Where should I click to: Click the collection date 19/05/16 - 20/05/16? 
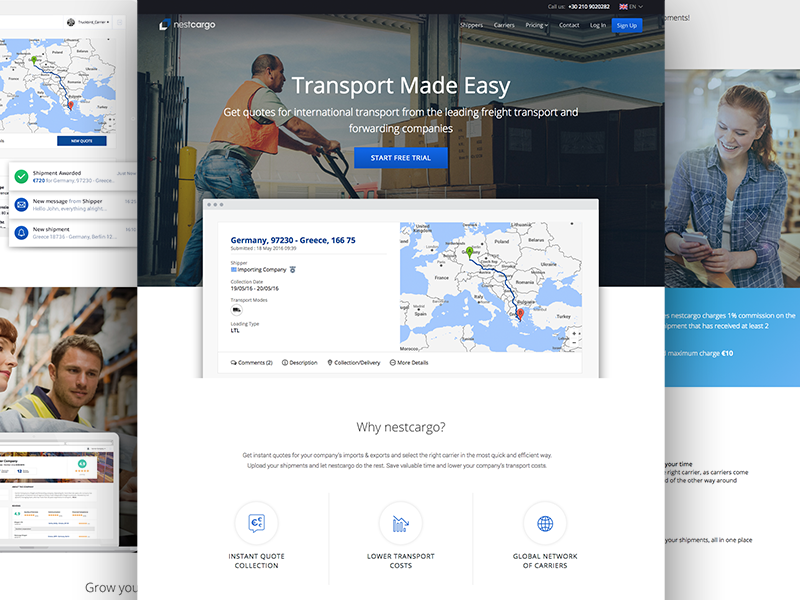click(x=255, y=288)
